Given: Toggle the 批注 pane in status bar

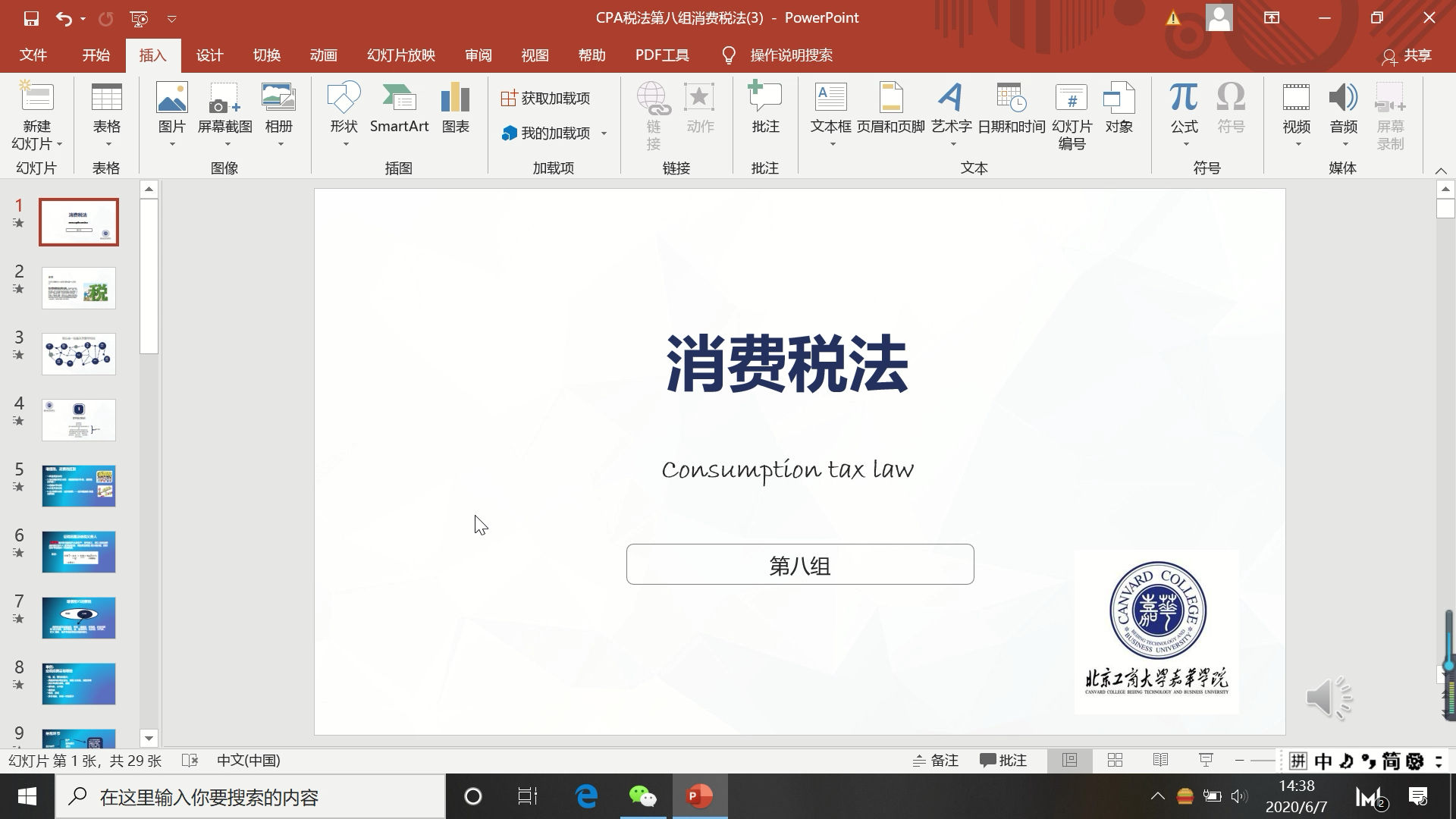Looking at the screenshot, I should 1003,760.
